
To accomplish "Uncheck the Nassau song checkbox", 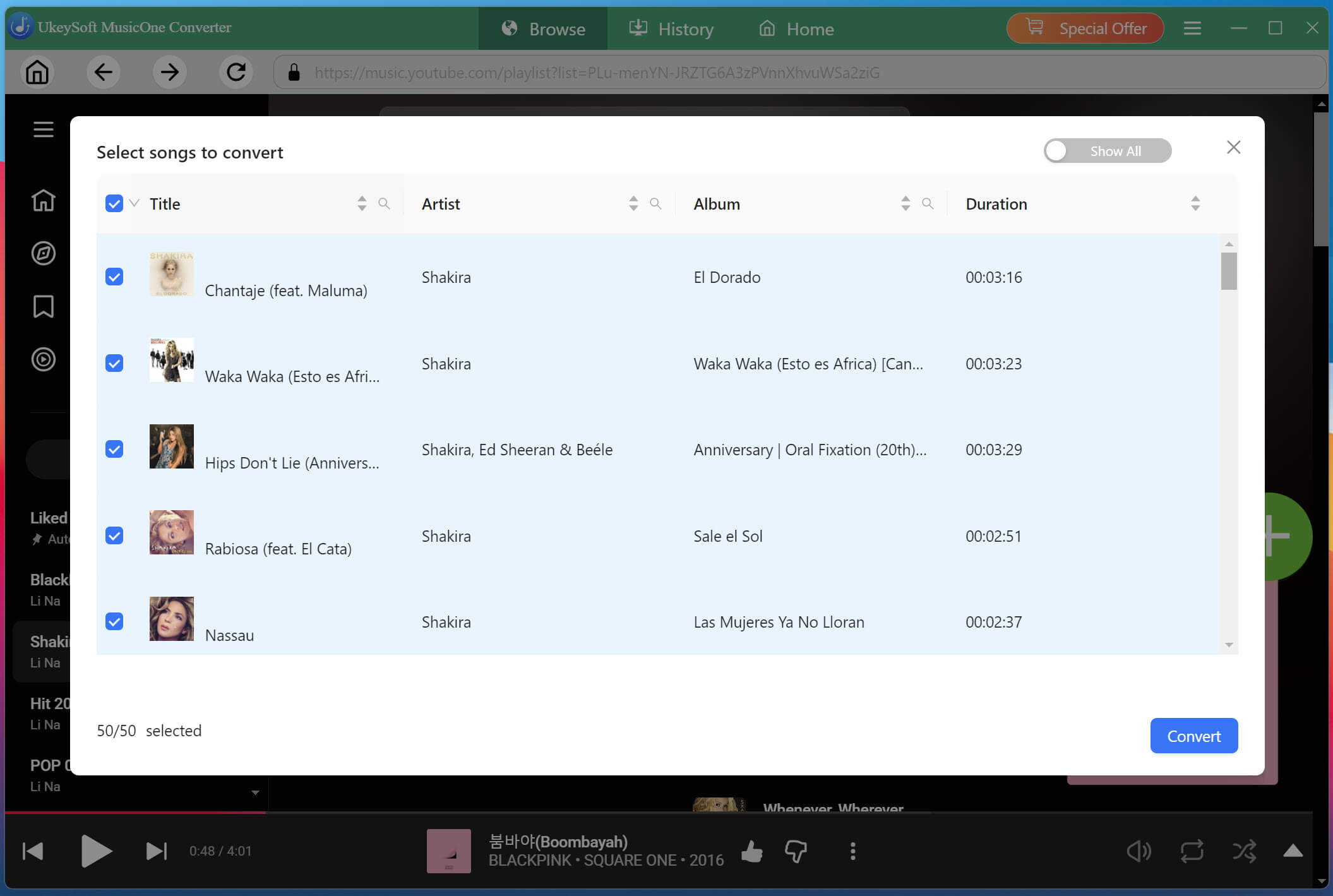I will [114, 621].
